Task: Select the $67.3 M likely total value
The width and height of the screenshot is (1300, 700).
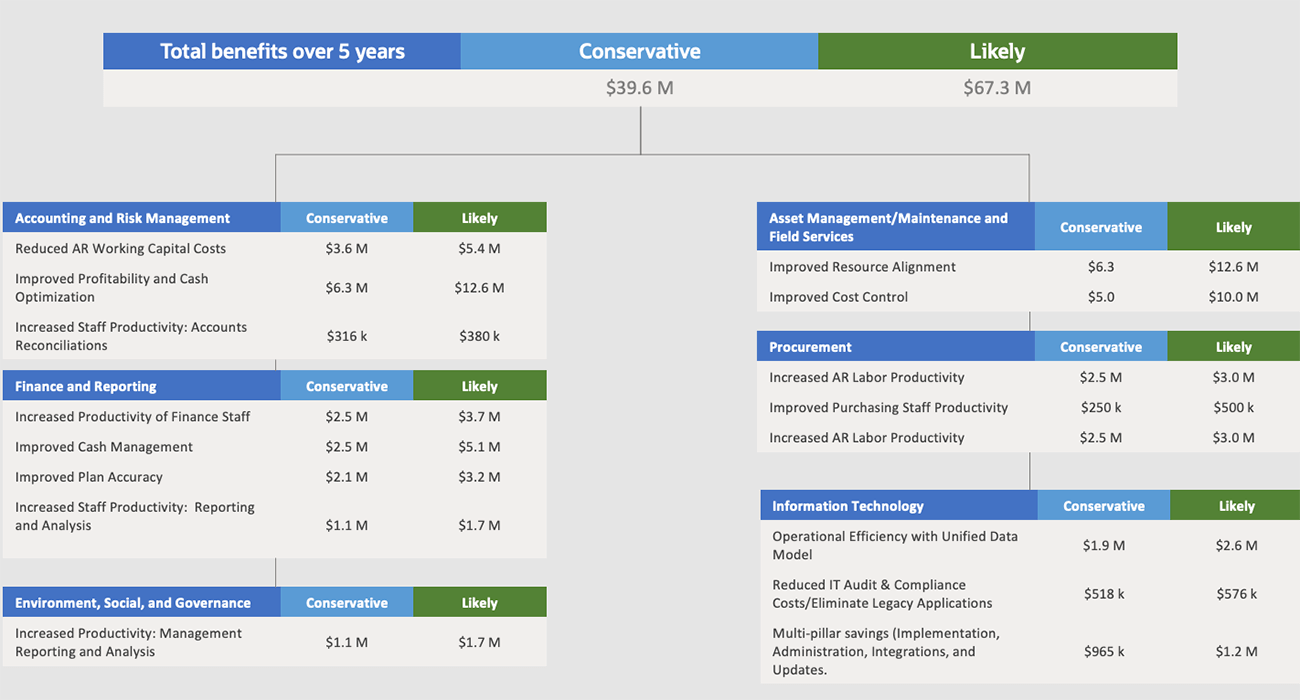Action: tap(996, 88)
